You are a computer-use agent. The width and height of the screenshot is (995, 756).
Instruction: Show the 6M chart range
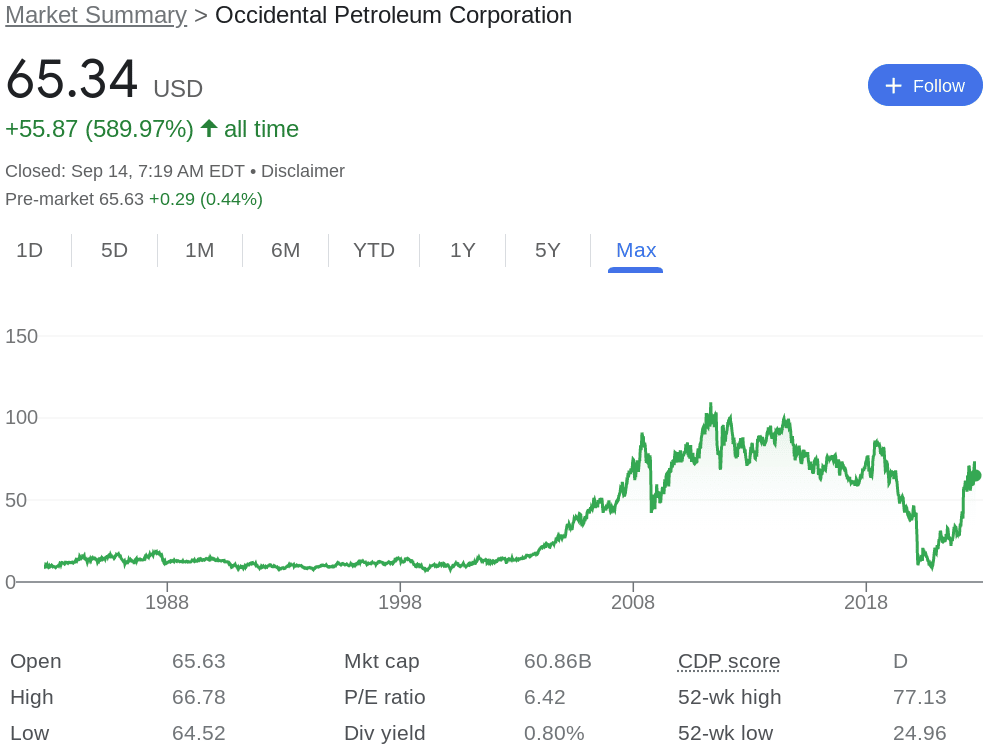coord(286,250)
